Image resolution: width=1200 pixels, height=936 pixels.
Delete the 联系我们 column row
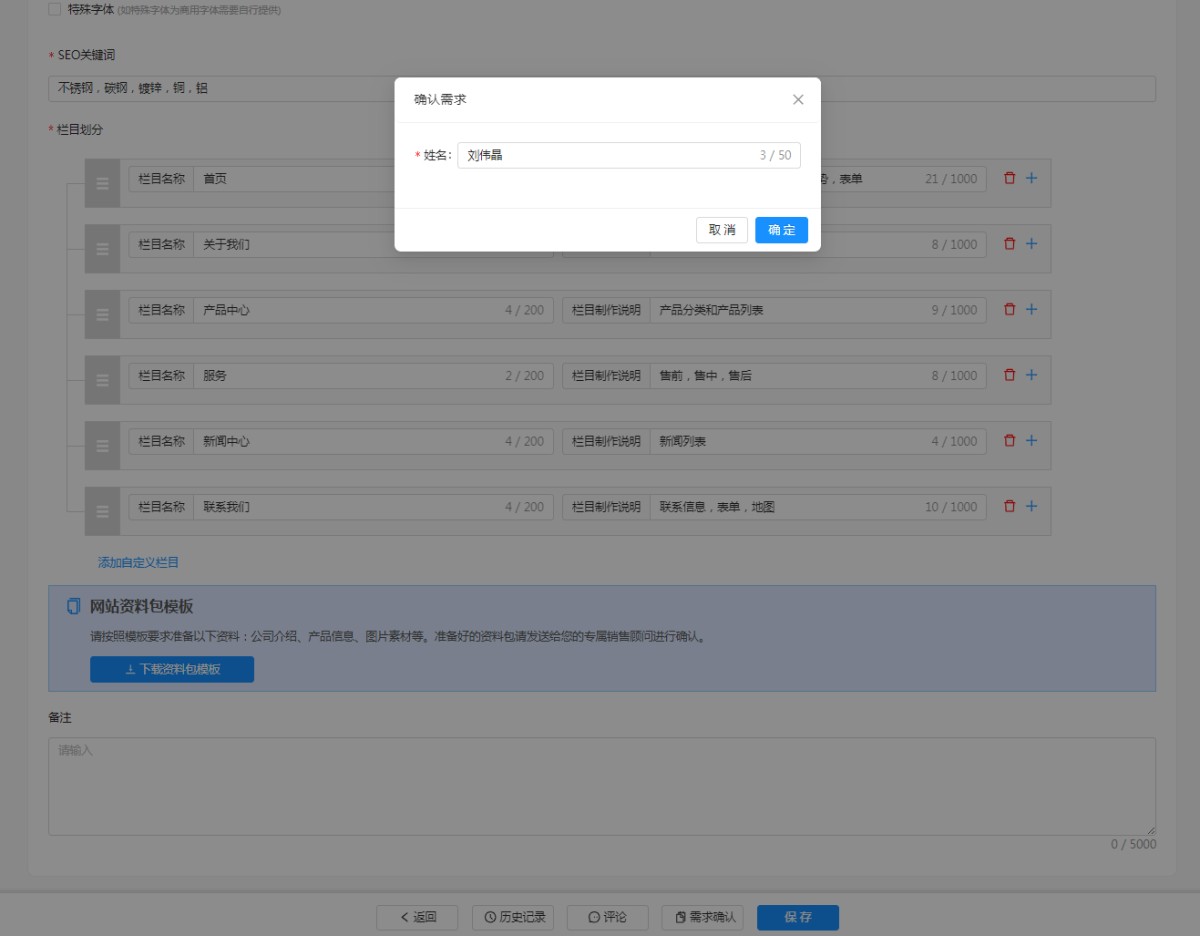pyautogui.click(x=1009, y=507)
